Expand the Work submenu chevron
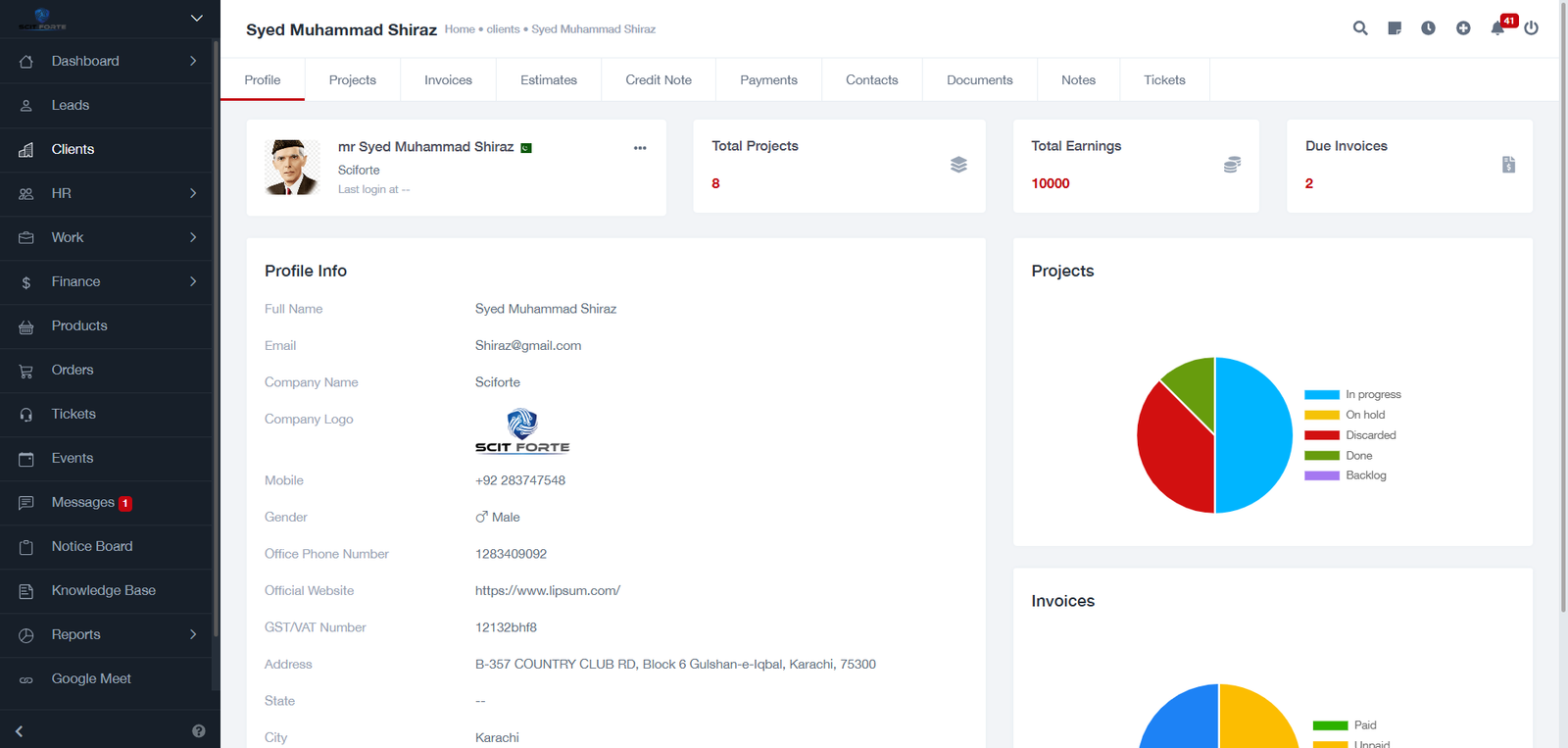 [x=193, y=237]
